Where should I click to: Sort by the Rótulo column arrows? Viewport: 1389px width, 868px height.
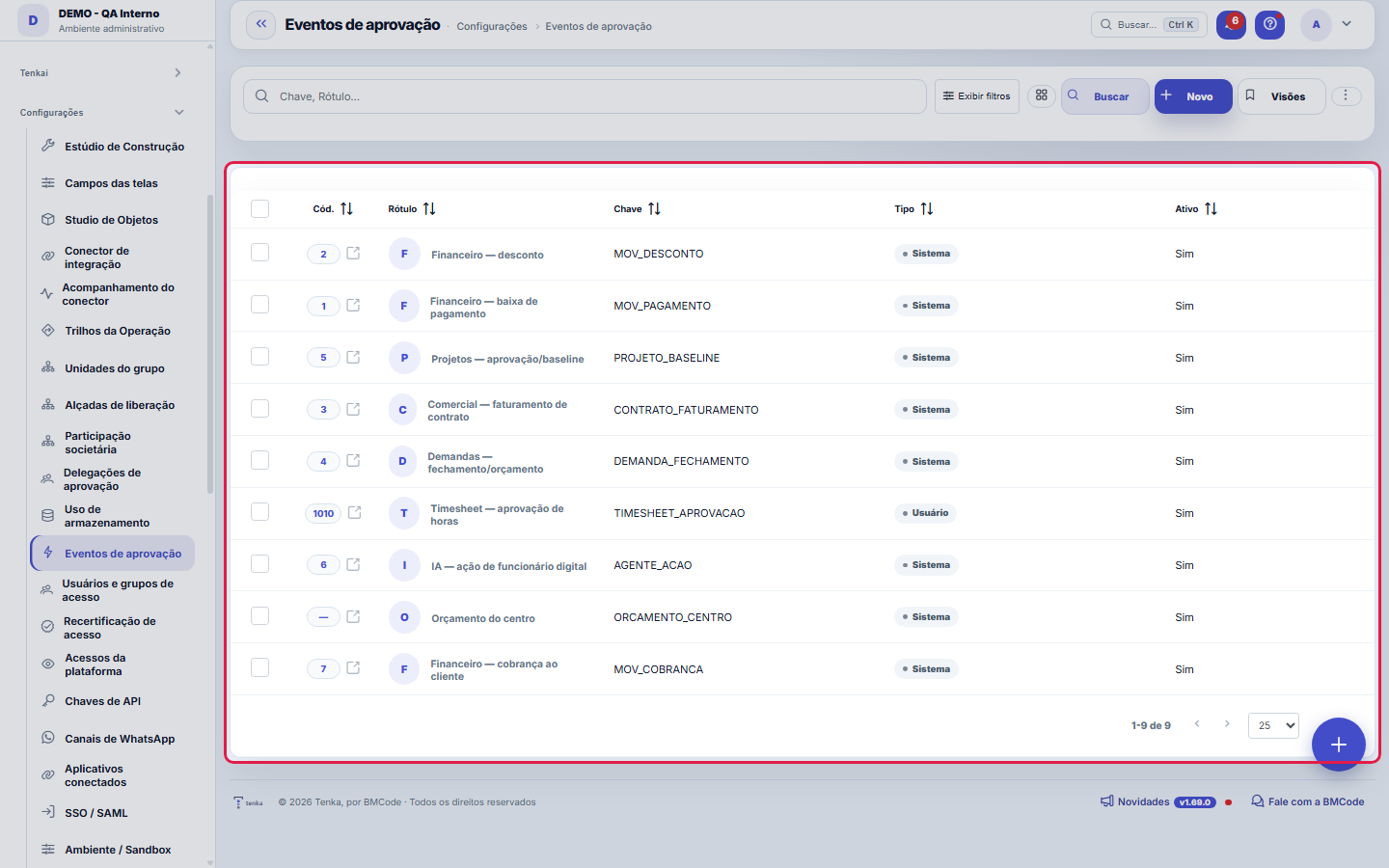click(x=429, y=208)
